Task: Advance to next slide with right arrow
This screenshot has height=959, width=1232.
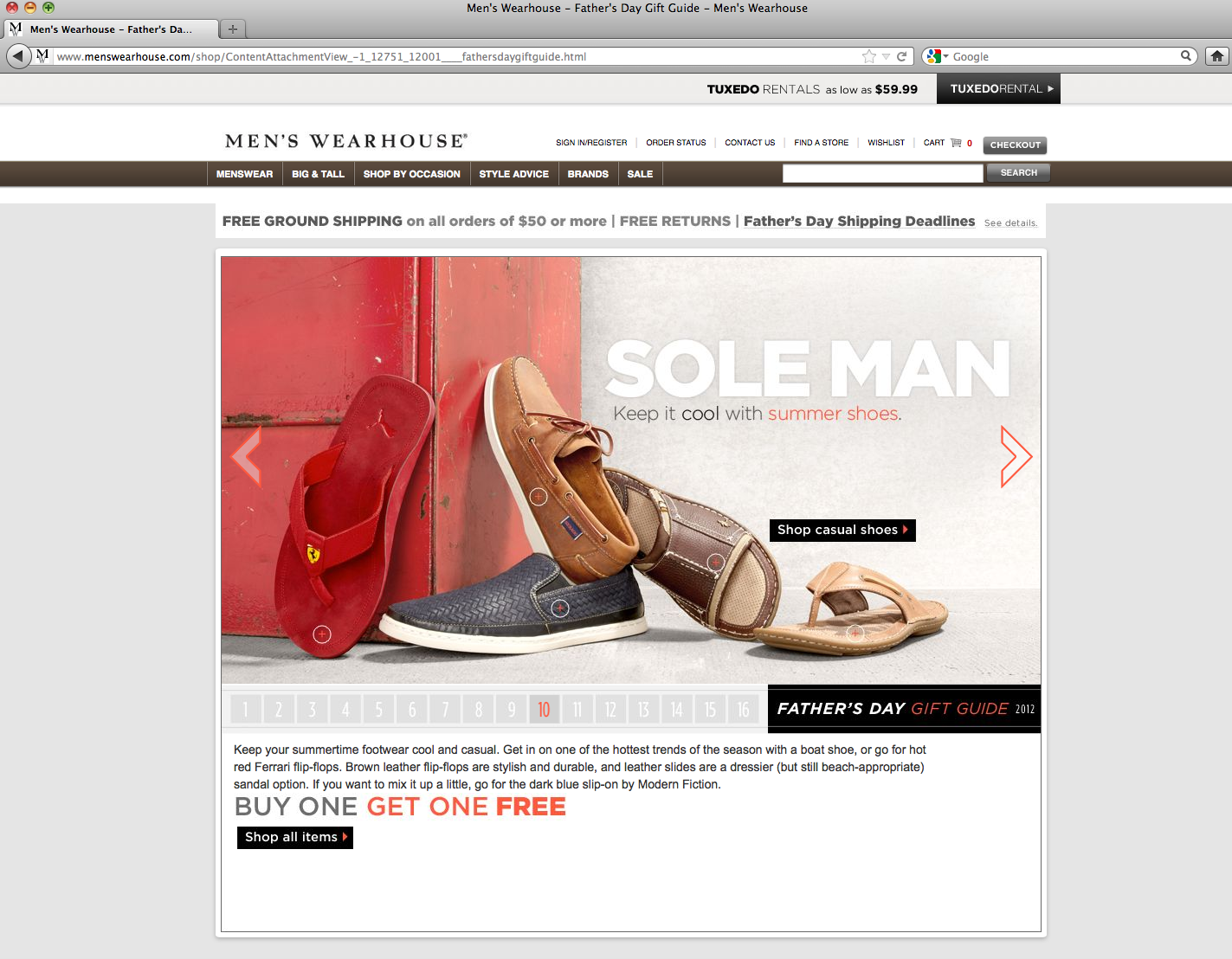Action: click(x=1016, y=456)
